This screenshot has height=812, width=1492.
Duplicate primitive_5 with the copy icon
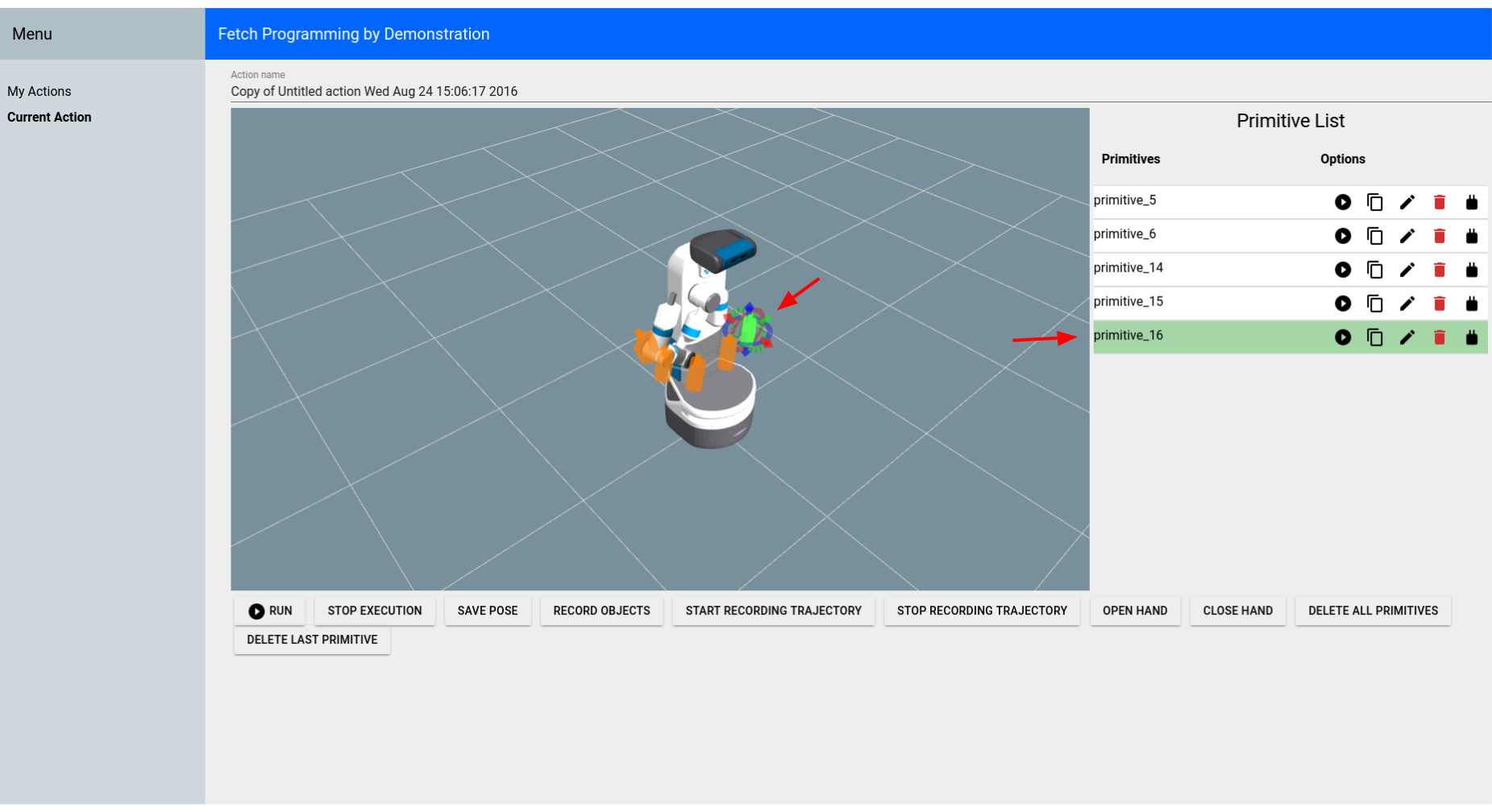pos(1374,202)
